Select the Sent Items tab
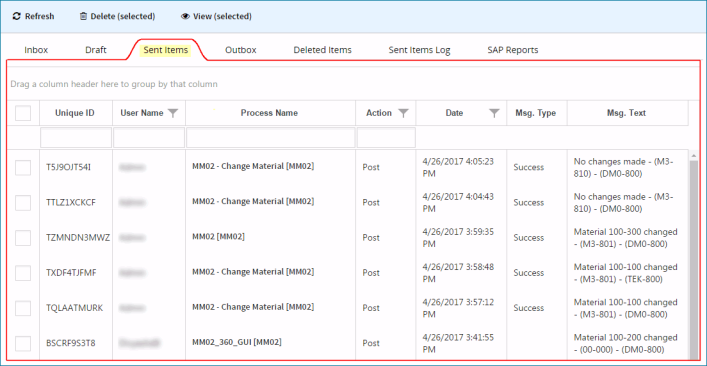This screenshot has width=707, height=366. tap(165, 50)
